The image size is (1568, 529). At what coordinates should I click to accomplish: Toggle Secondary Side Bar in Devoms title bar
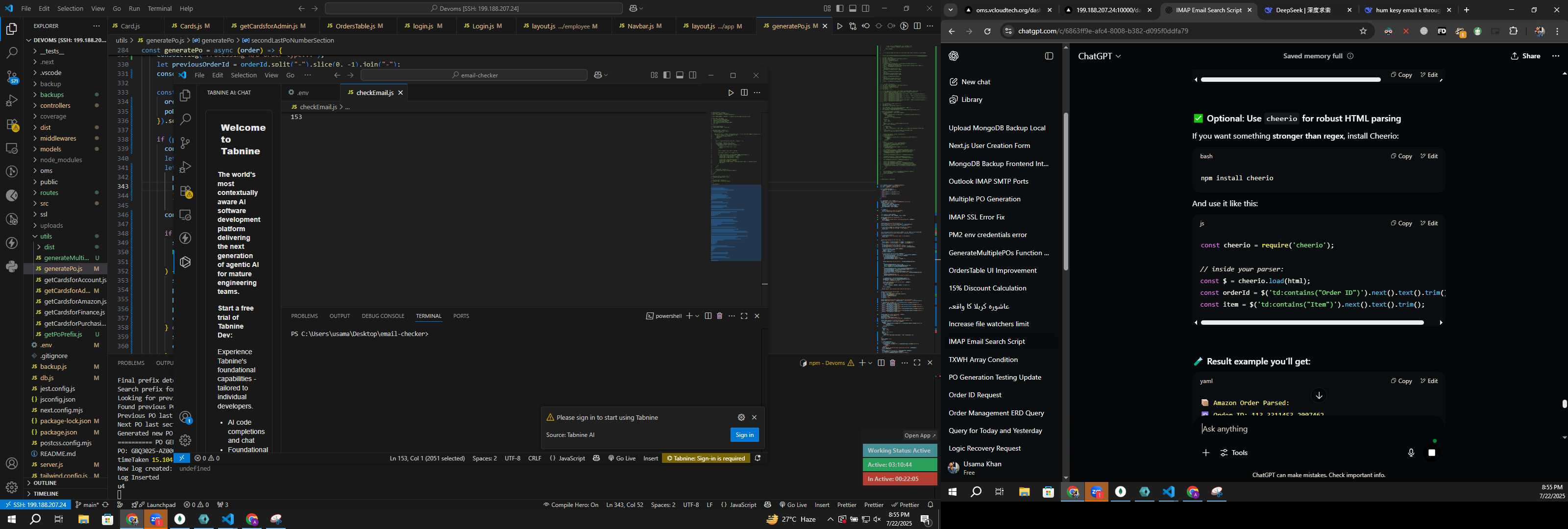[865, 8]
